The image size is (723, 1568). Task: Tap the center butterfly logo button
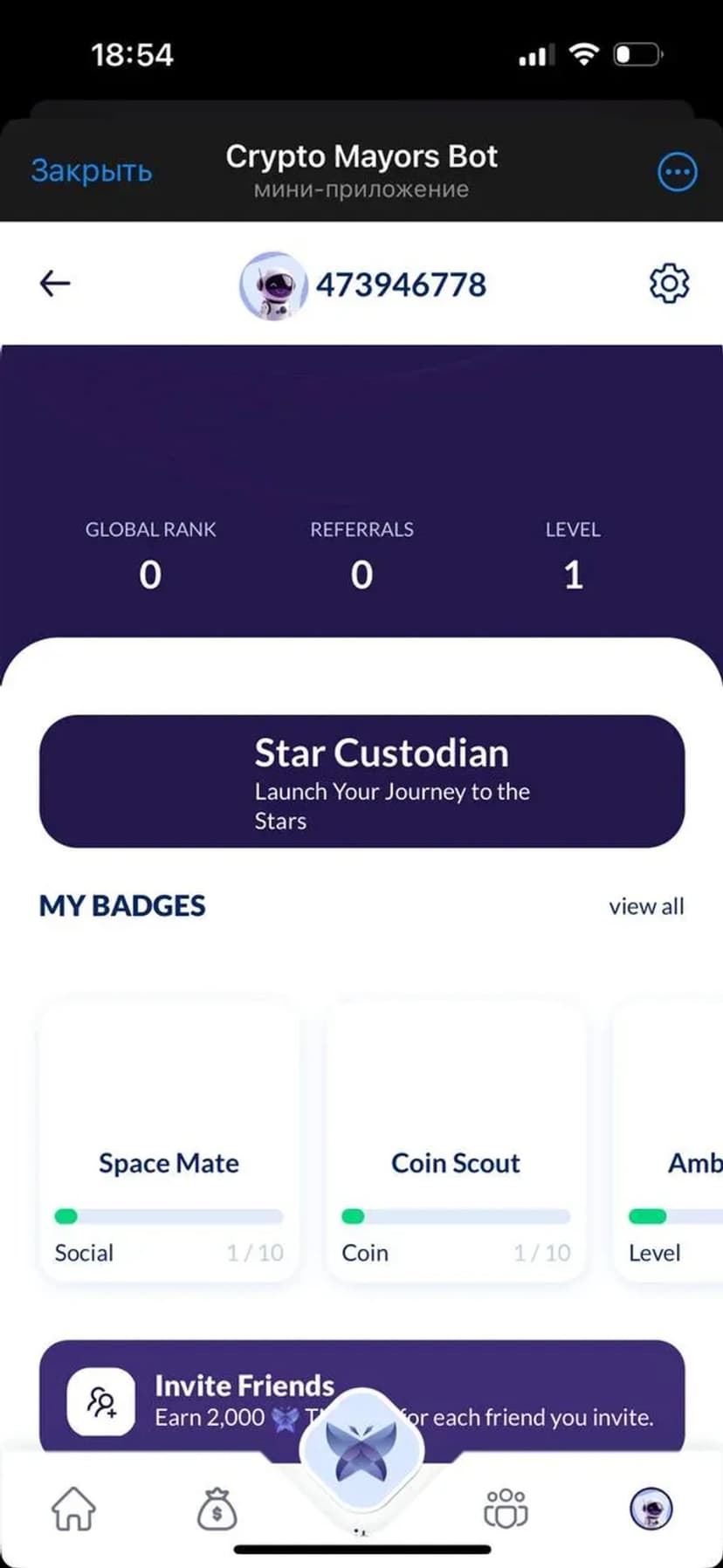(x=361, y=1450)
